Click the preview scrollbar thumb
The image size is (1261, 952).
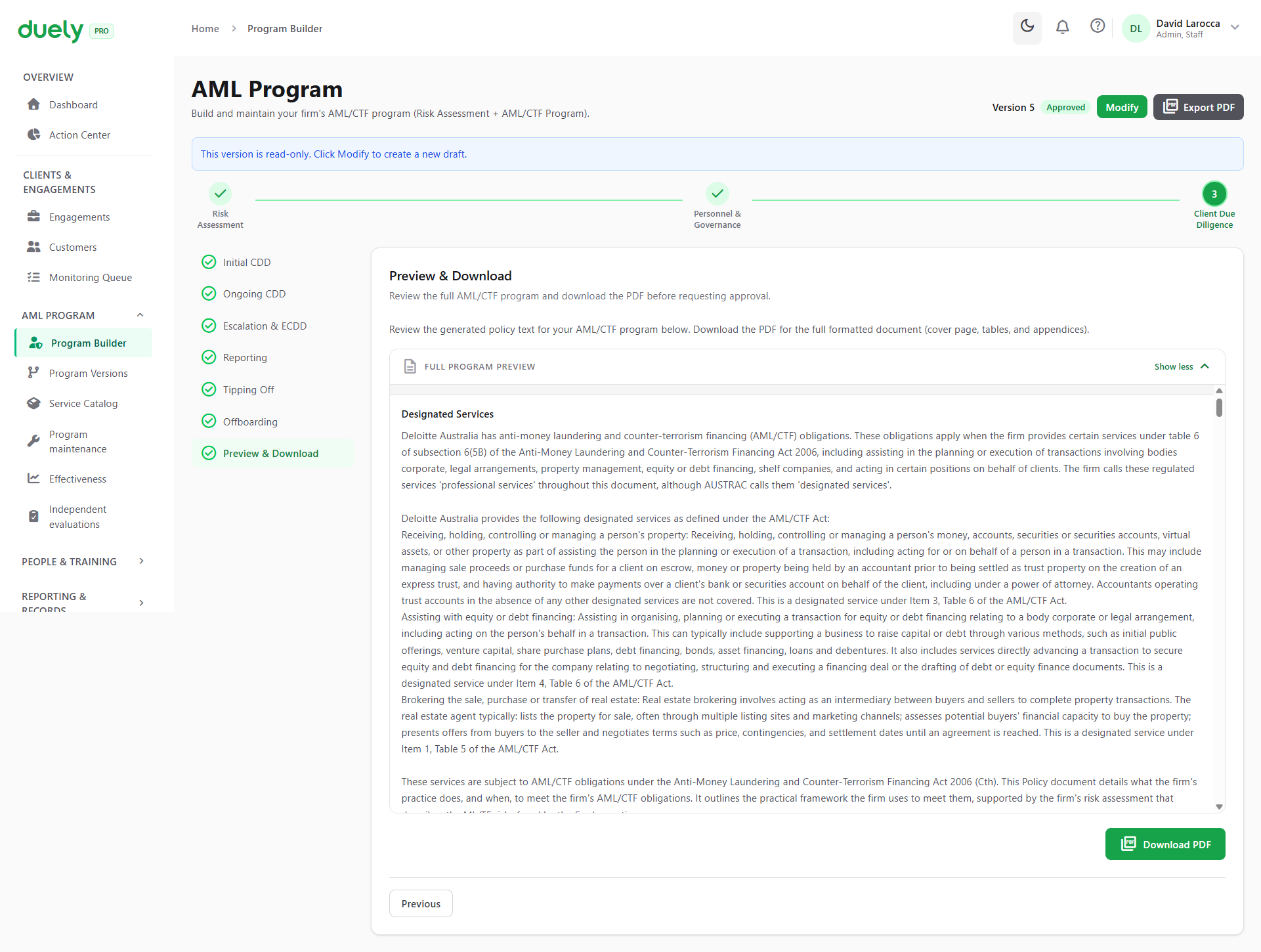tap(1219, 407)
